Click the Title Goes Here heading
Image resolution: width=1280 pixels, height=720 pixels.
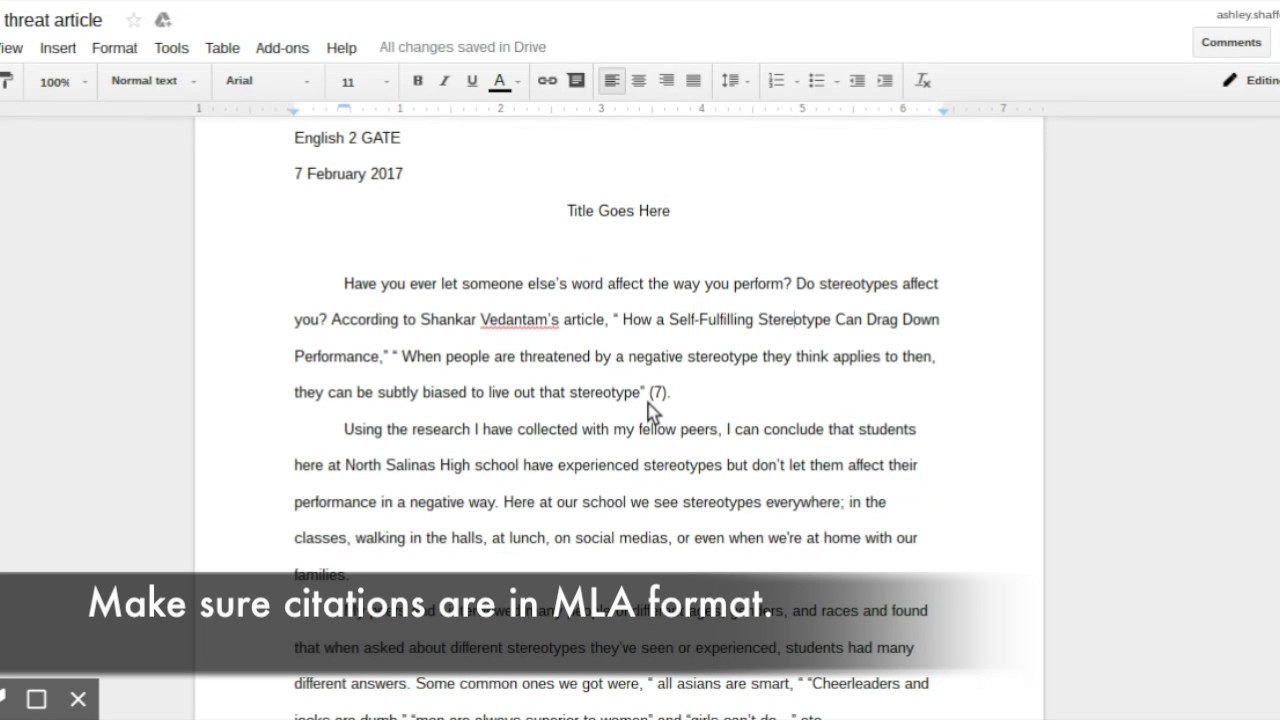click(x=618, y=211)
